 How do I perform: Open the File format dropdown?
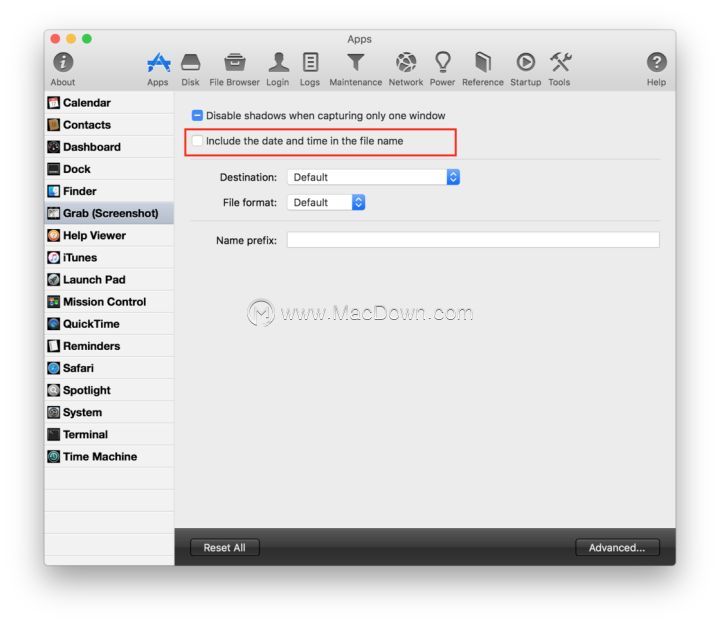[326, 202]
